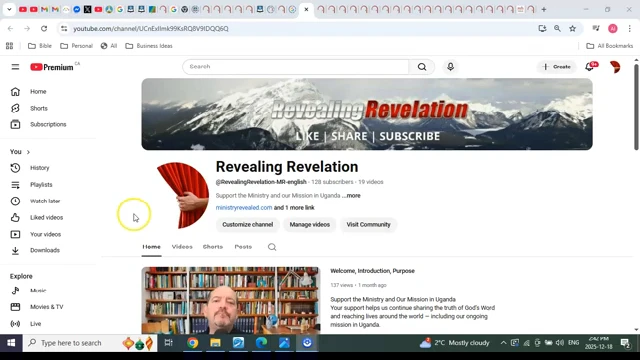Activate voice search microphone
This screenshot has height=360, width=640.
(450, 67)
